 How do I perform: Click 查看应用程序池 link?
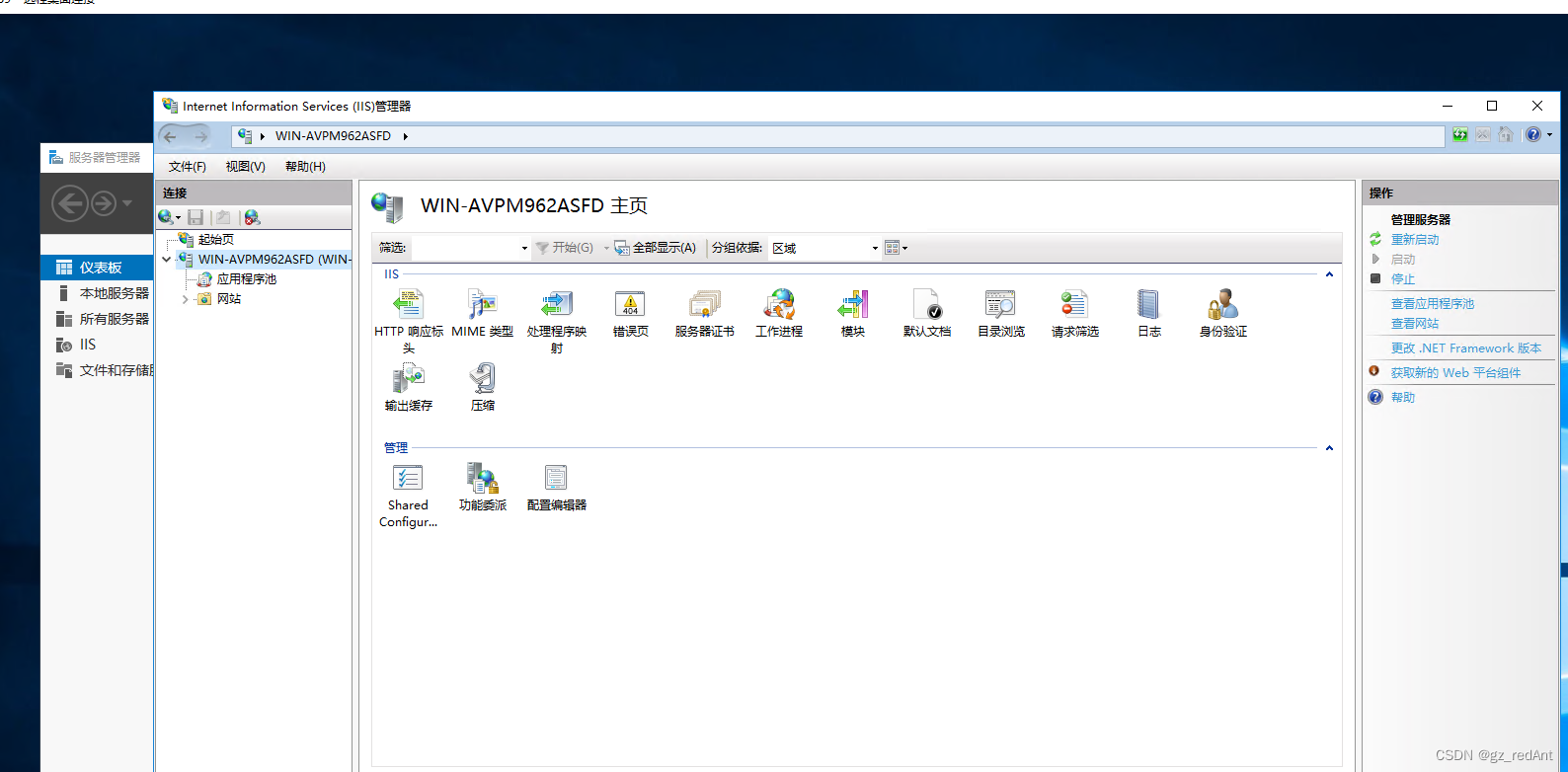pyautogui.click(x=1433, y=304)
